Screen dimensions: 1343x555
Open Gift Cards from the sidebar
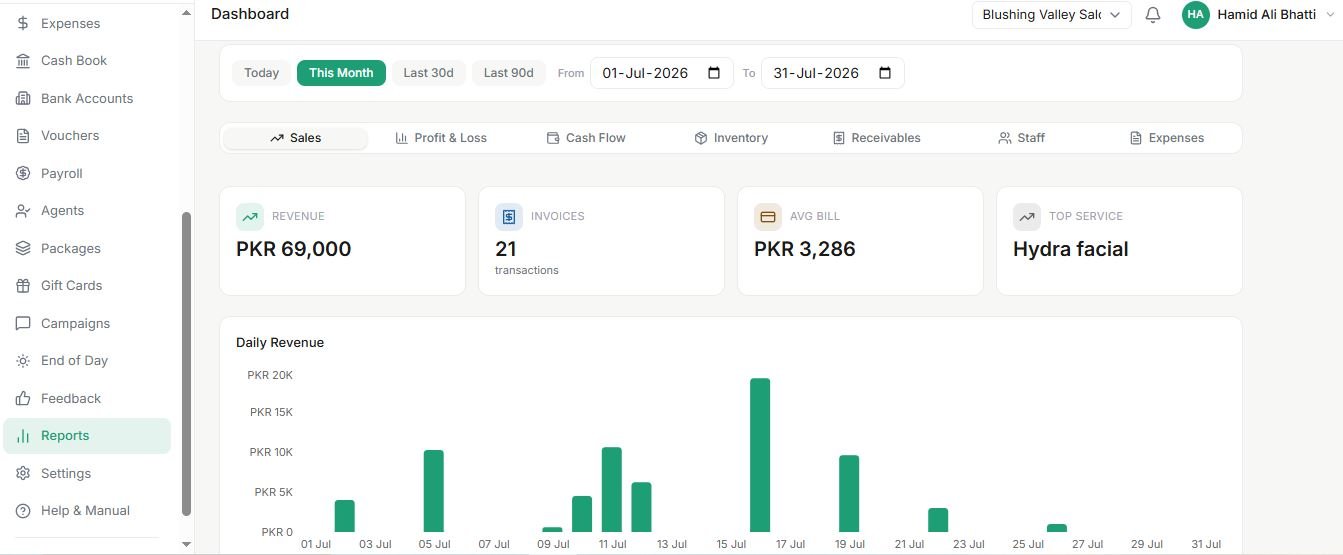(x=87, y=286)
